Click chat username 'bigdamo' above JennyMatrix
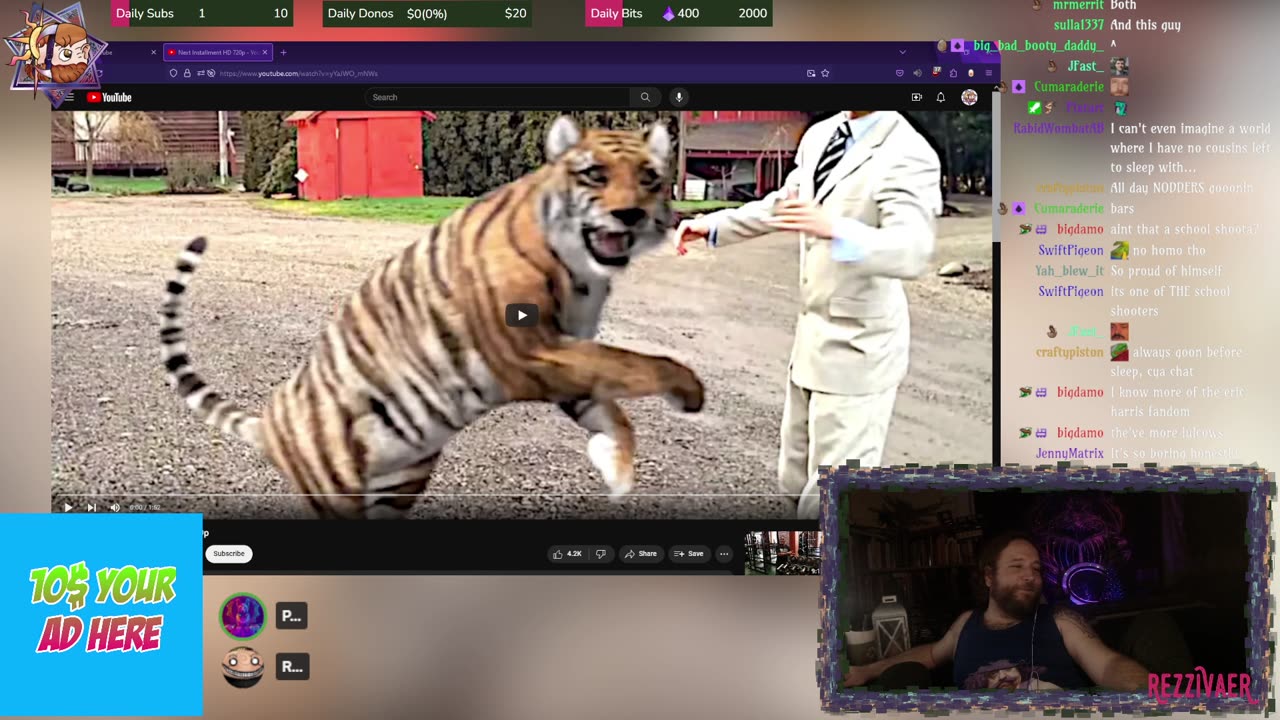Screen dimensions: 1280x720 click(x=1080, y=433)
